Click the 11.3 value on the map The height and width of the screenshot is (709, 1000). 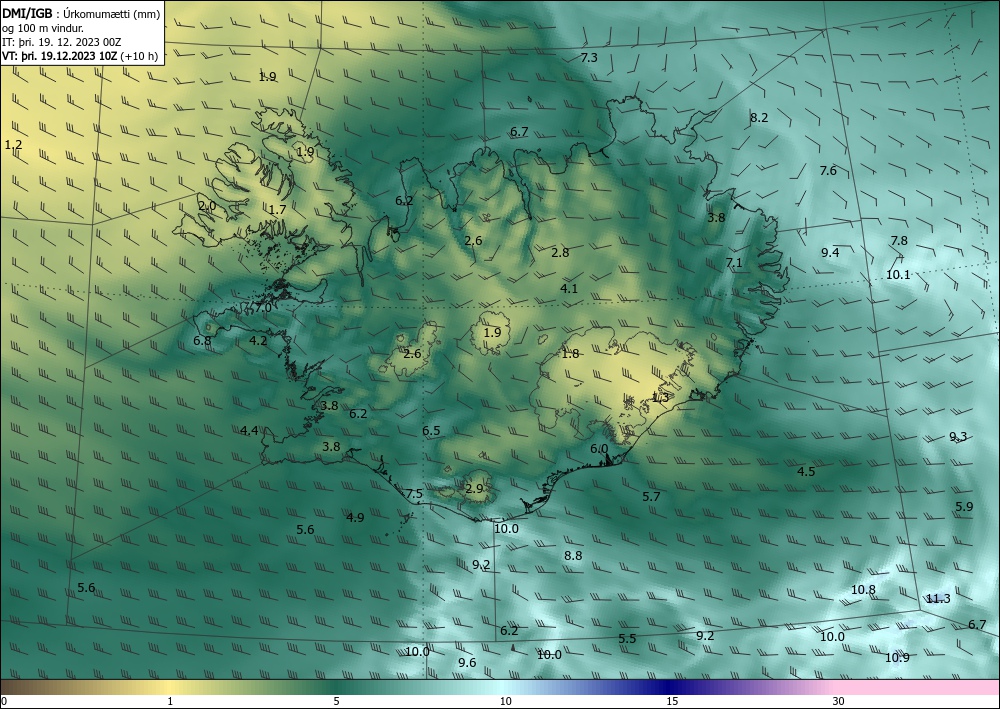pos(938,598)
